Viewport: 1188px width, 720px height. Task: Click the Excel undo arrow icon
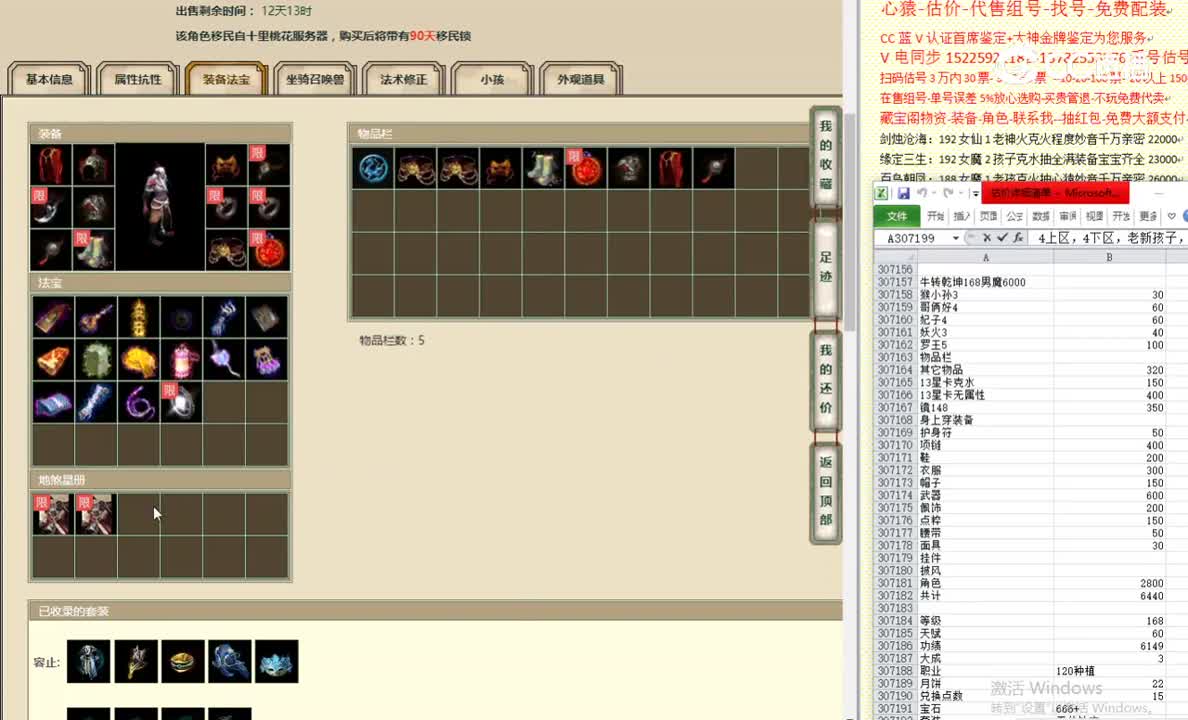coord(925,193)
